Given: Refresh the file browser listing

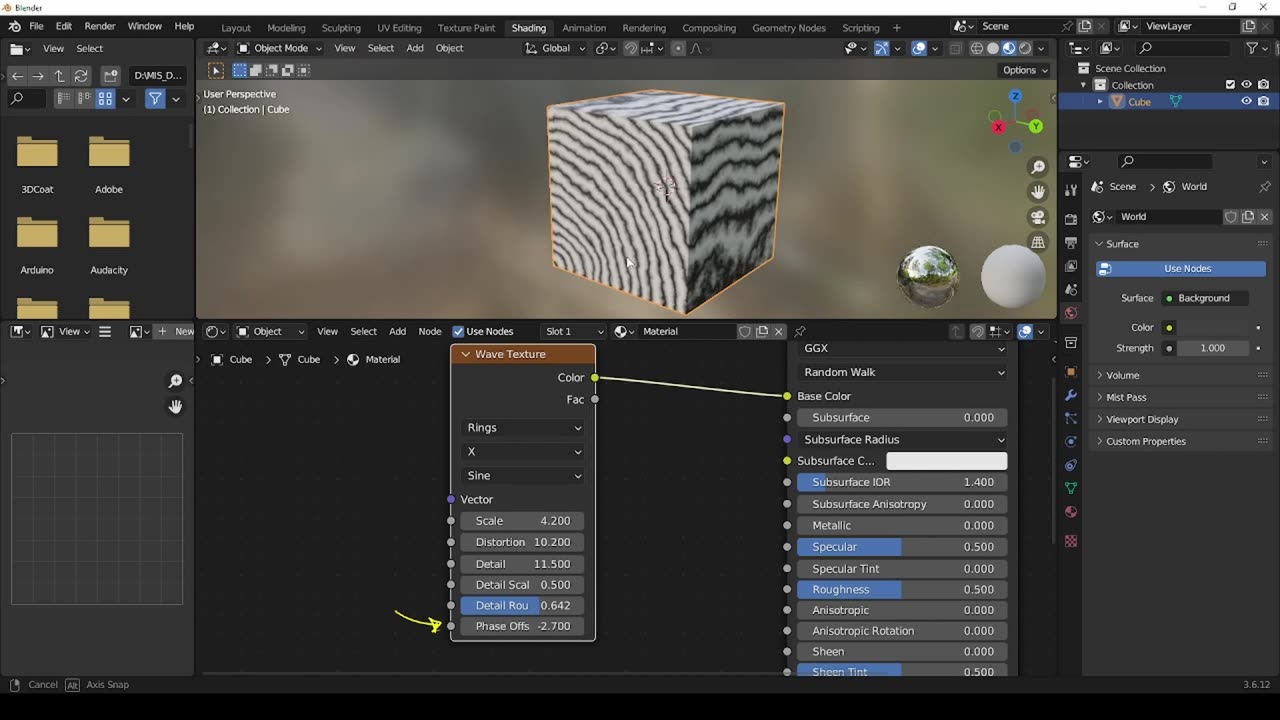Looking at the screenshot, I should pos(81,75).
